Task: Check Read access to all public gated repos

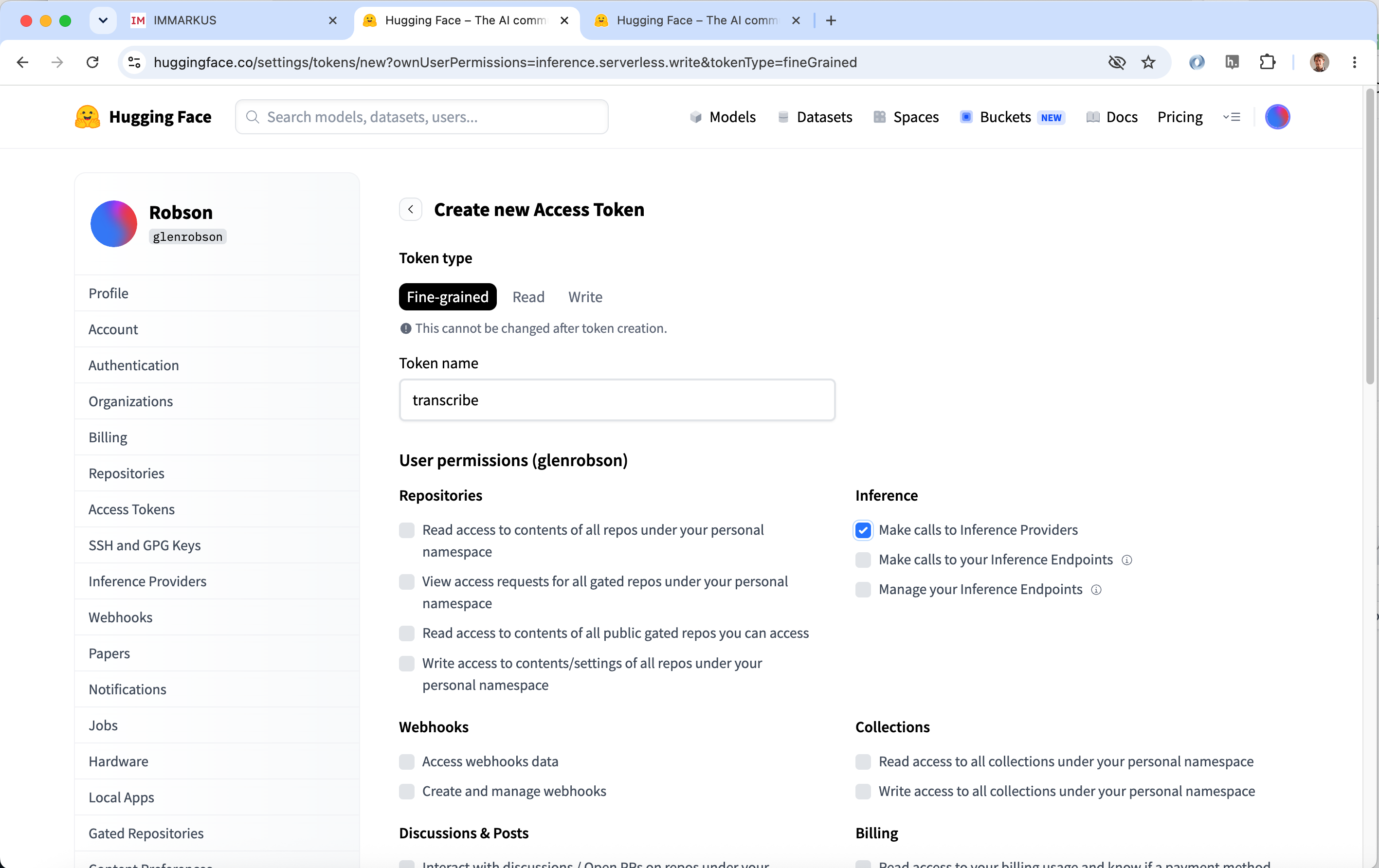Action: tap(407, 633)
